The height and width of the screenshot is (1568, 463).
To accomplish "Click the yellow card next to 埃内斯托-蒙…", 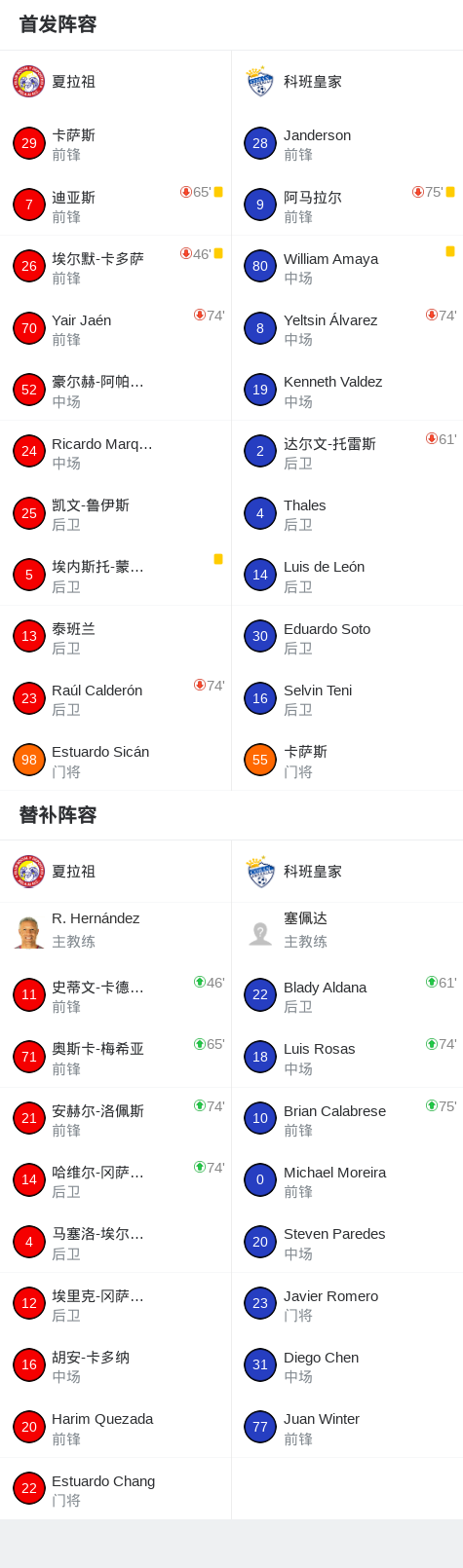I will click(x=218, y=559).
